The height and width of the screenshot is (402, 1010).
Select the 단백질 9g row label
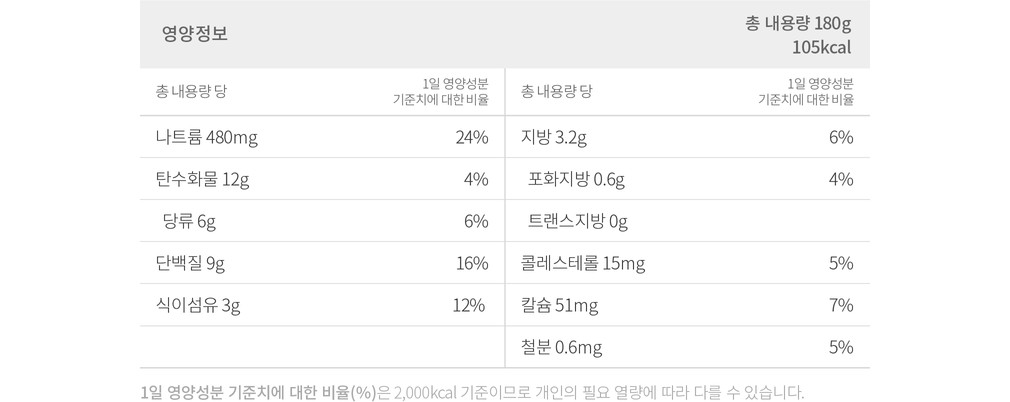(x=190, y=263)
